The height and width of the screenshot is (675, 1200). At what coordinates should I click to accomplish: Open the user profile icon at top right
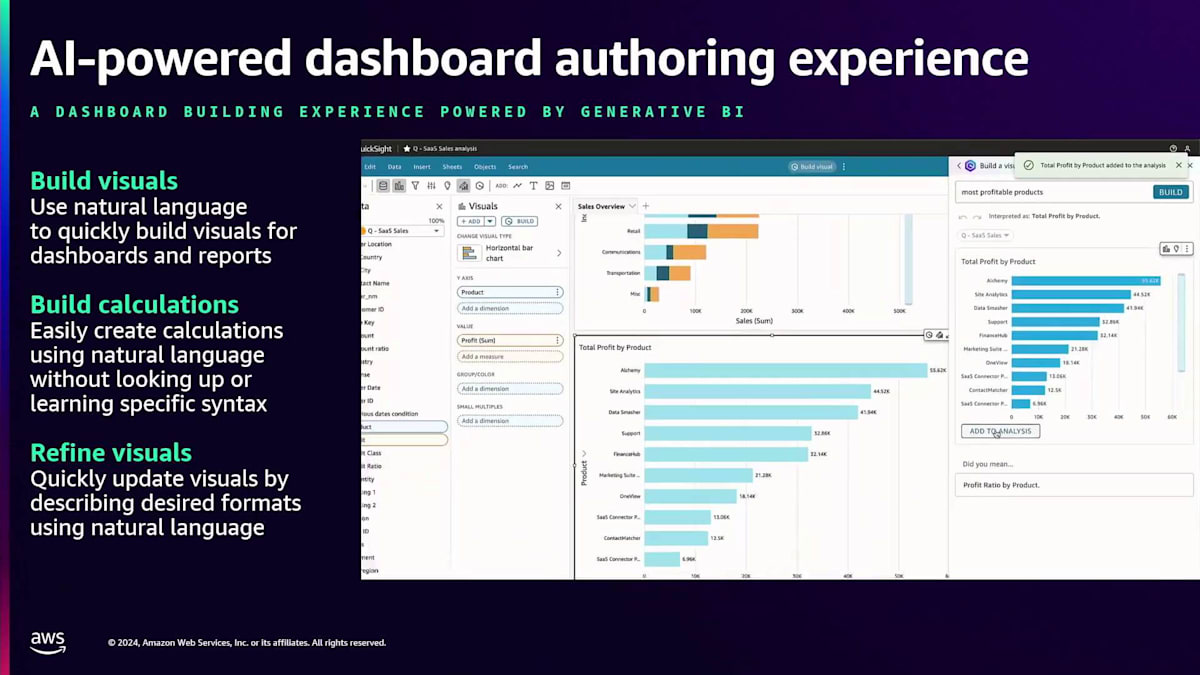[1187, 148]
